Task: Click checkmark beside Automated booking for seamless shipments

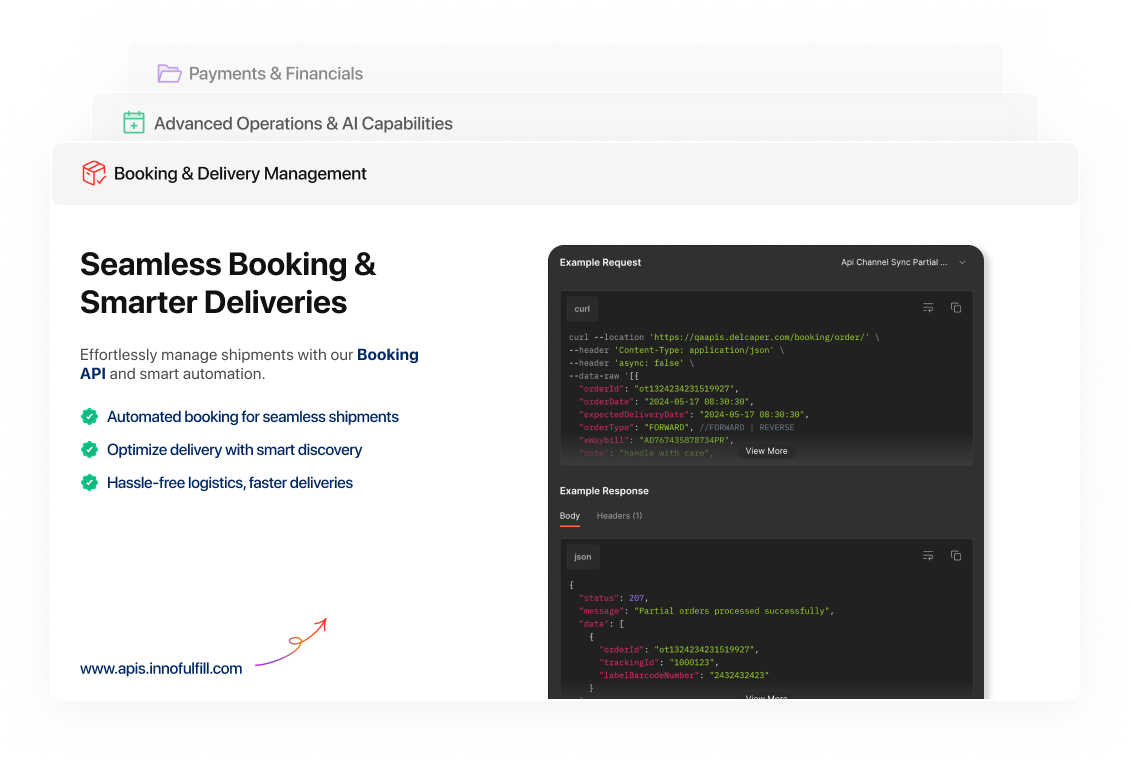Action: point(89,417)
